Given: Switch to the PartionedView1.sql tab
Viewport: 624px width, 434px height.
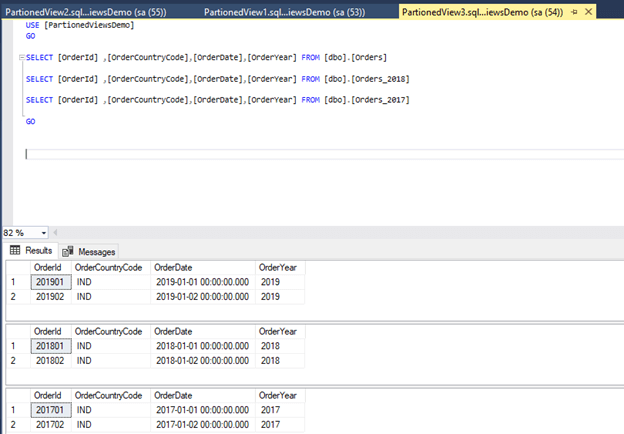Looking at the screenshot, I should 285,12.
